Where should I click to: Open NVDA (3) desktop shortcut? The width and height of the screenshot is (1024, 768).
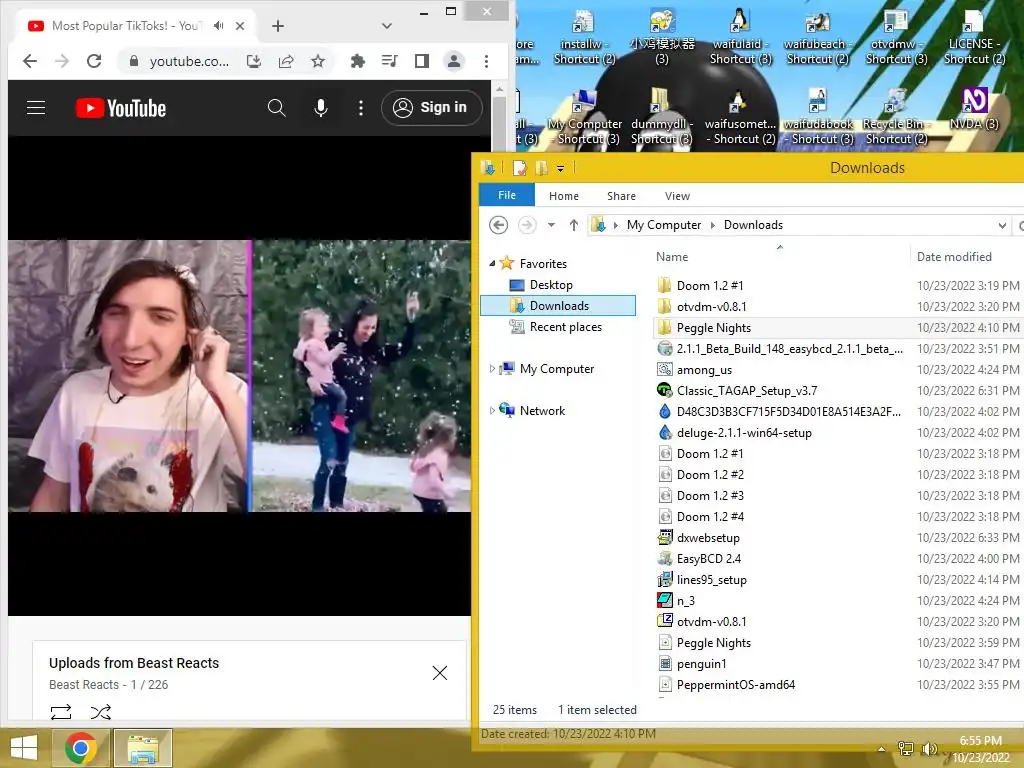(x=974, y=109)
